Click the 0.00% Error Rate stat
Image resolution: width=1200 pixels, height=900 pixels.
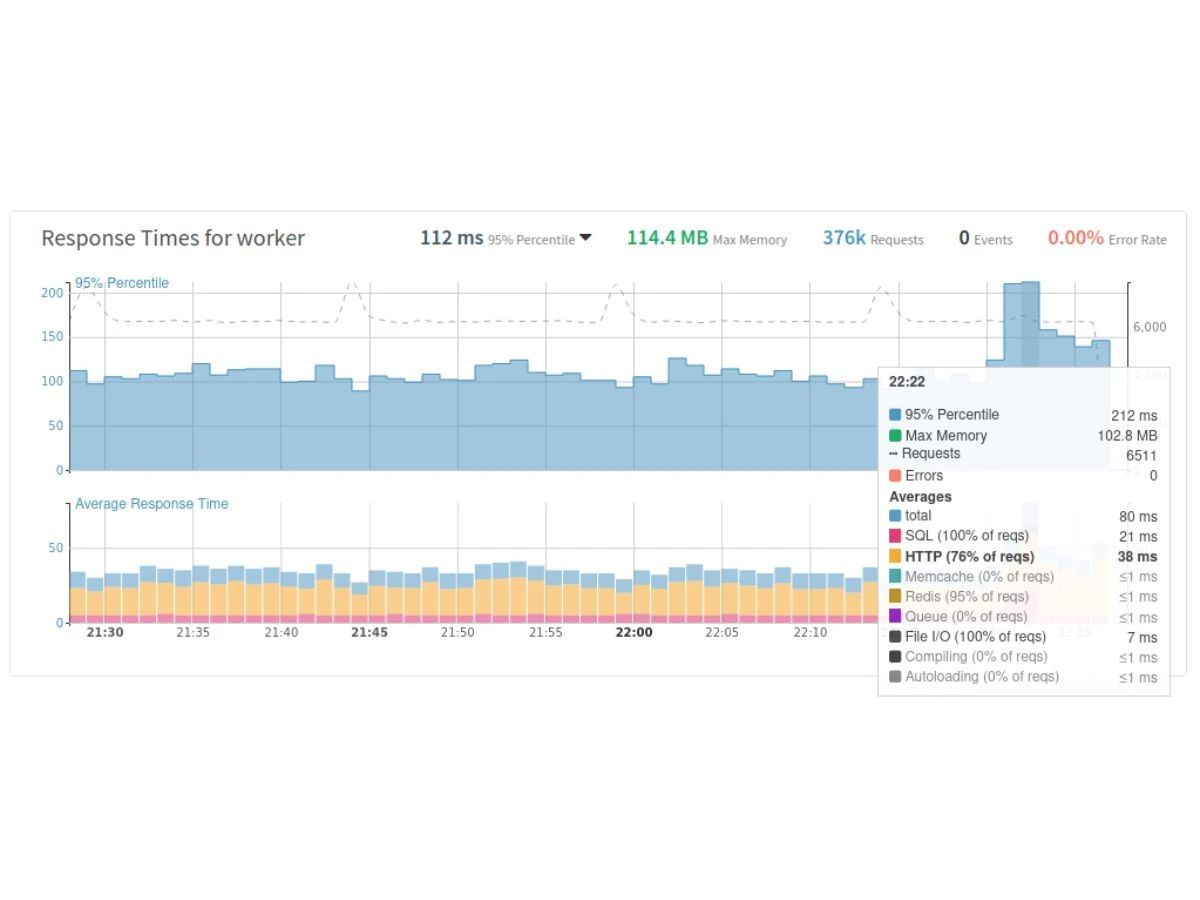point(1107,238)
